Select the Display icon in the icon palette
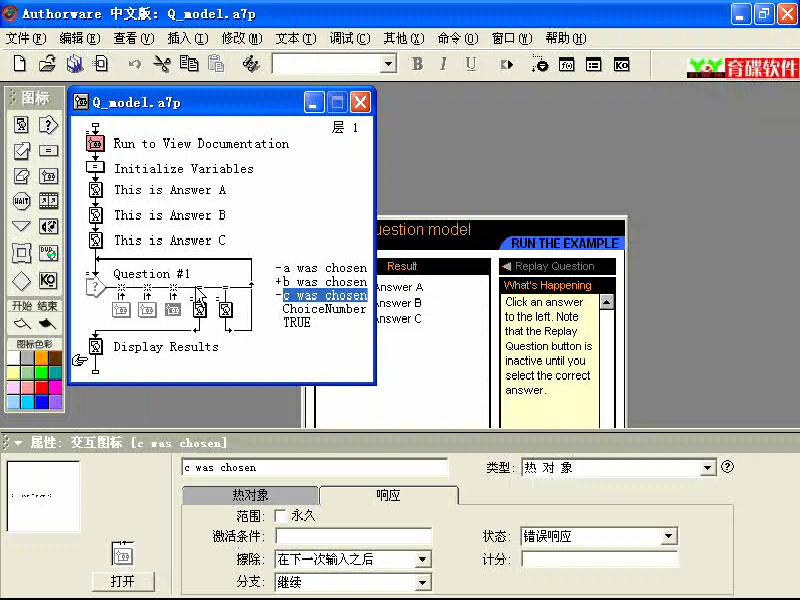Viewport: 800px width, 600px height. (21, 125)
